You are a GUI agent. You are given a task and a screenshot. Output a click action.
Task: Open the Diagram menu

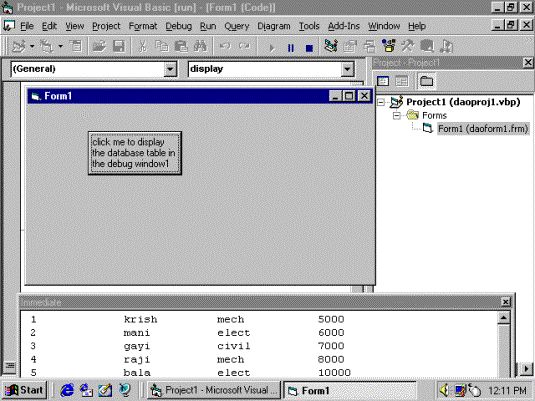pyautogui.click(x=274, y=26)
